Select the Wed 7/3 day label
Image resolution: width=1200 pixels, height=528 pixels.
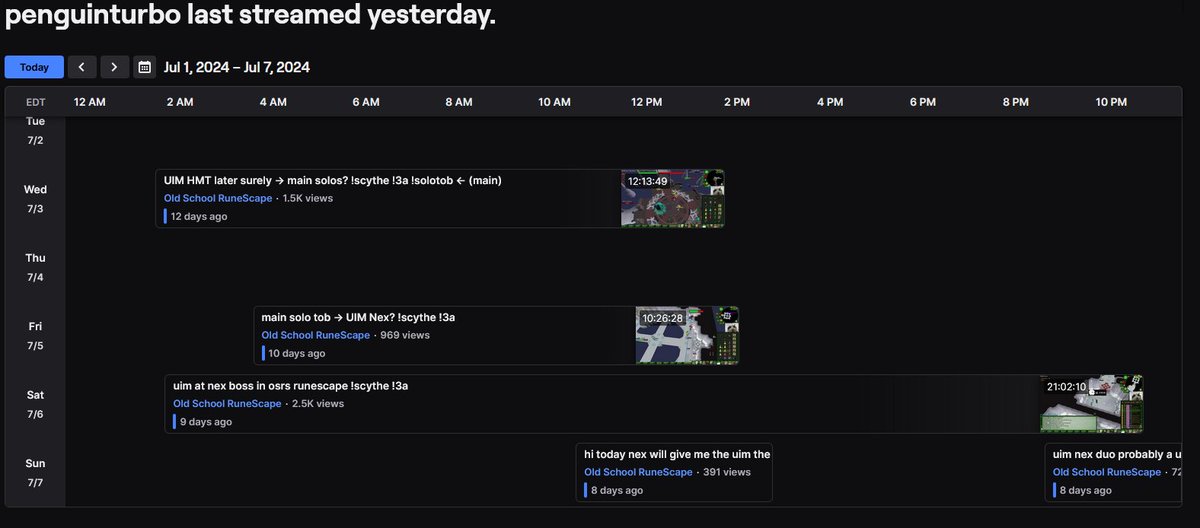[x=35, y=199]
